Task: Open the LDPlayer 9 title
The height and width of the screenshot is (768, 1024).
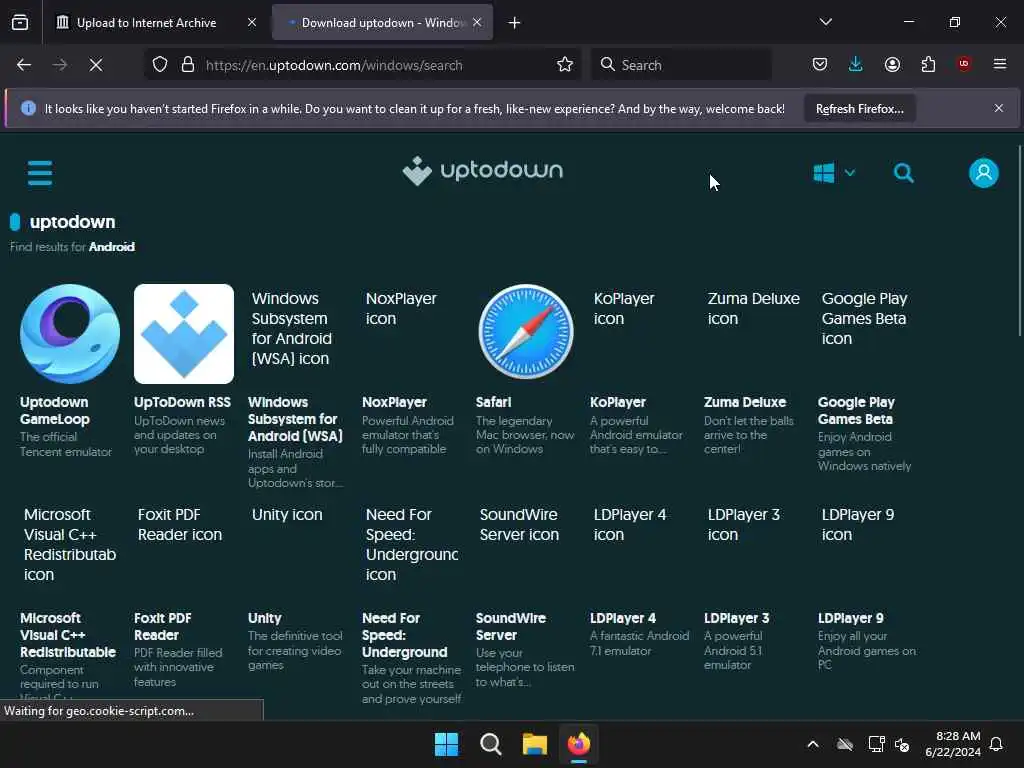Action: coord(850,618)
